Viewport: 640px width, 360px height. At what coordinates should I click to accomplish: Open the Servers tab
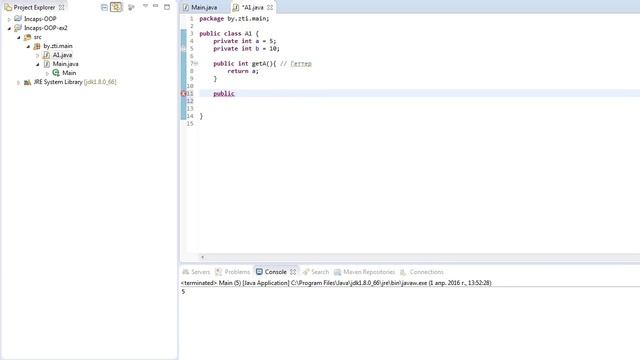pos(196,272)
